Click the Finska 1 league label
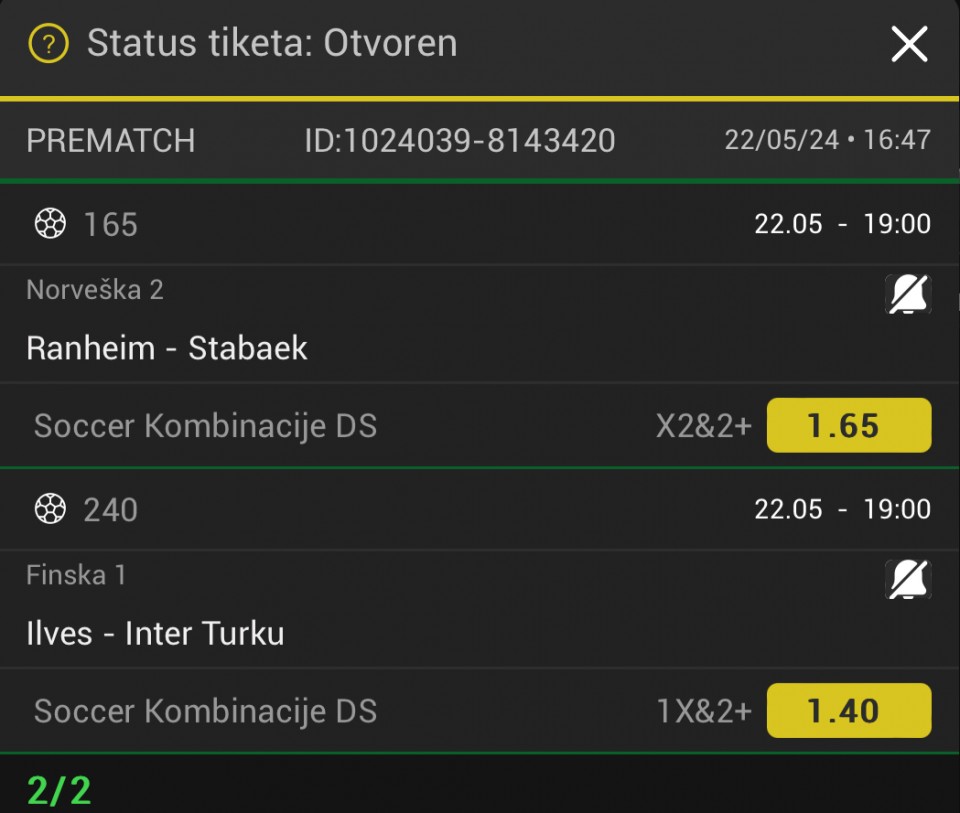 (x=76, y=575)
